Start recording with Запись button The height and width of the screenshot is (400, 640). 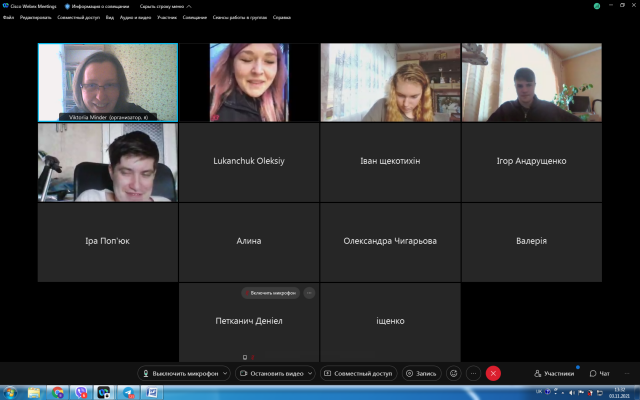[421, 373]
